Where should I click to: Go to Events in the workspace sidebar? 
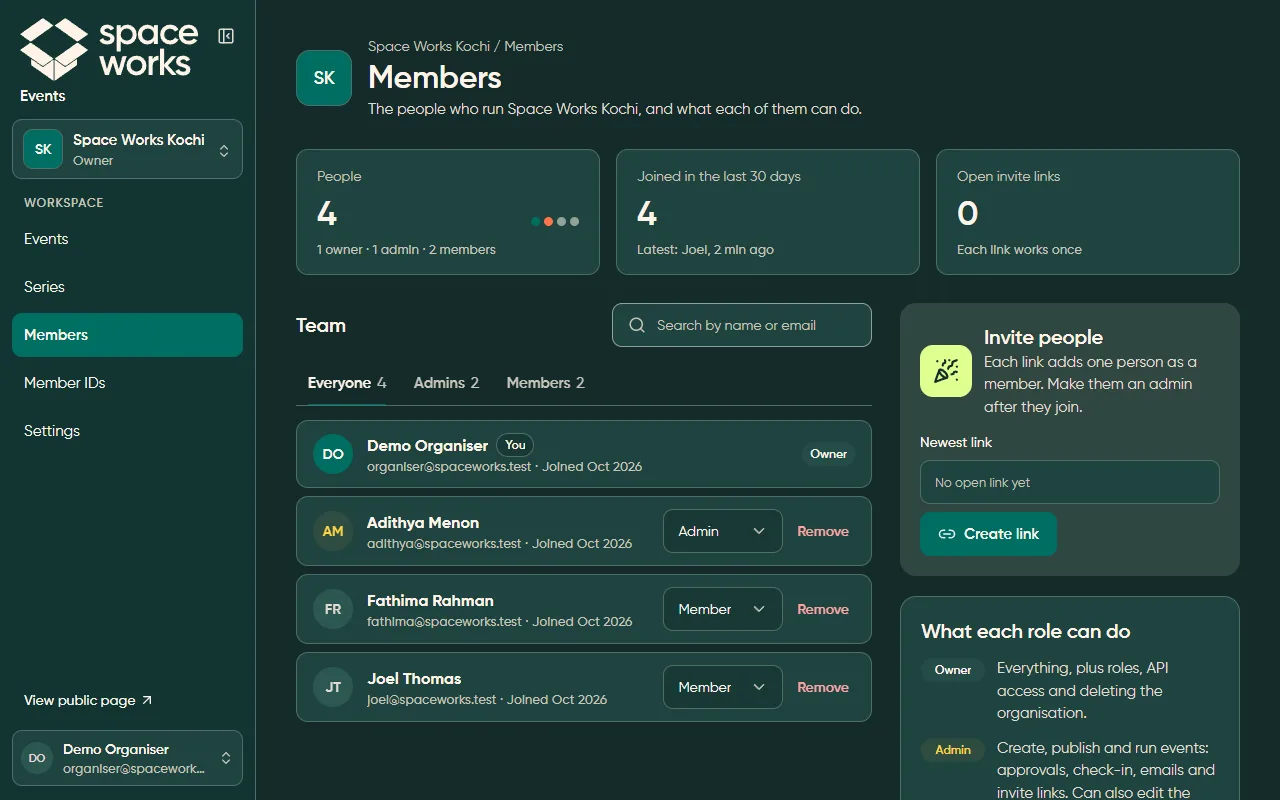pos(127,239)
